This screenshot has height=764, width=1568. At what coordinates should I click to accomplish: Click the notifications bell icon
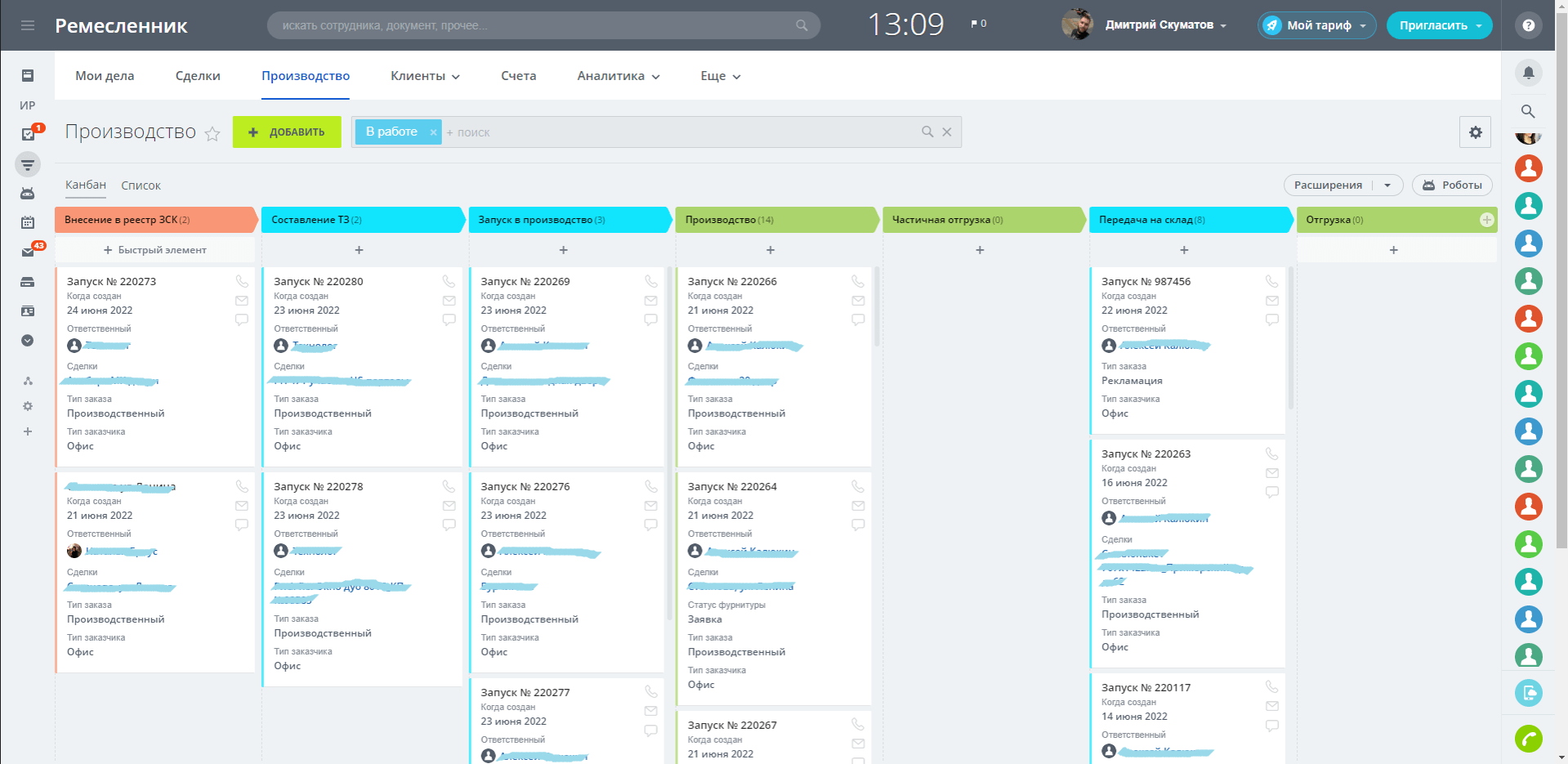[1528, 73]
